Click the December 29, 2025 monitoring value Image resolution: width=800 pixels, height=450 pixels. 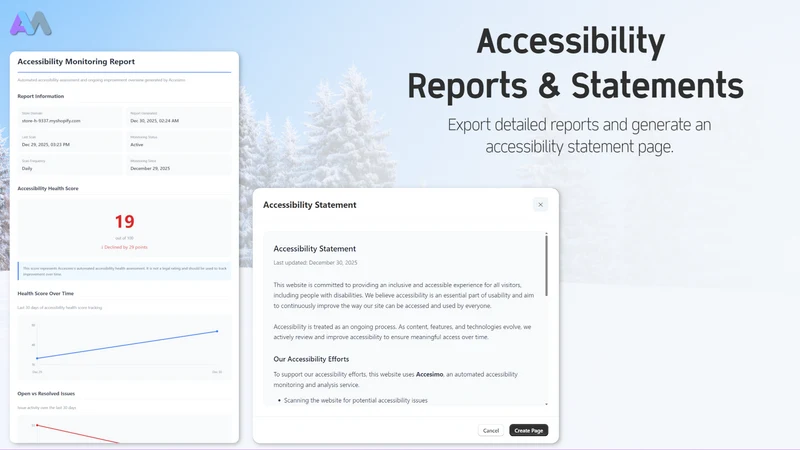[x=150, y=168]
